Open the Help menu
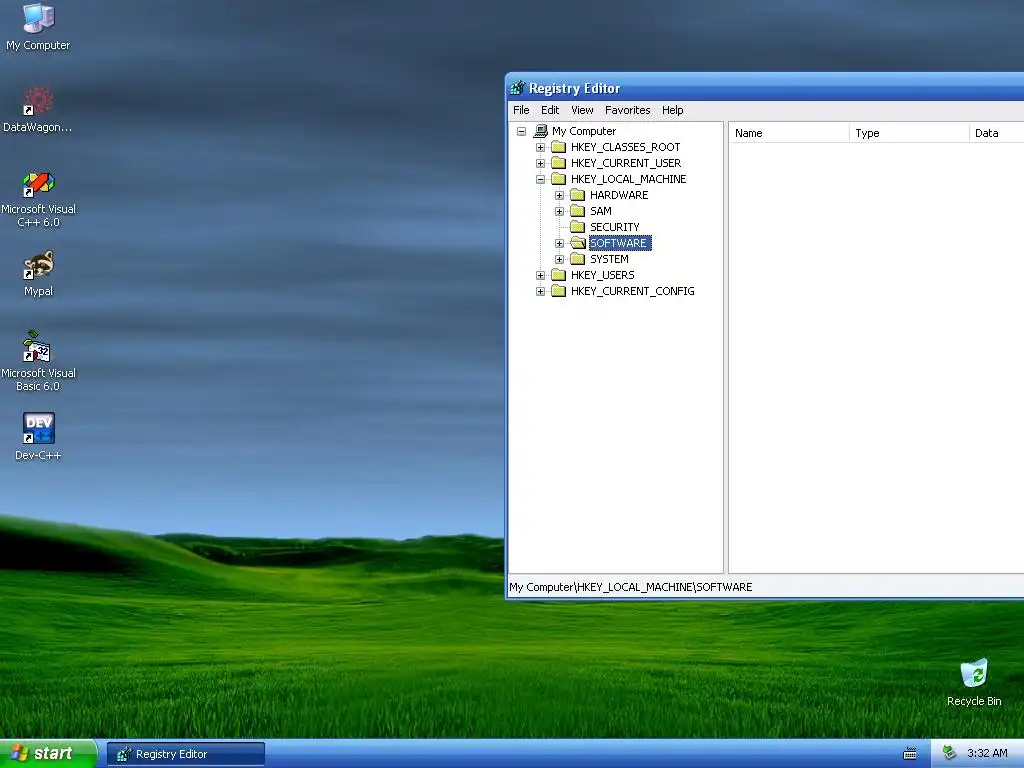Viewport: 1024px width, 768px height. point(672,110)
